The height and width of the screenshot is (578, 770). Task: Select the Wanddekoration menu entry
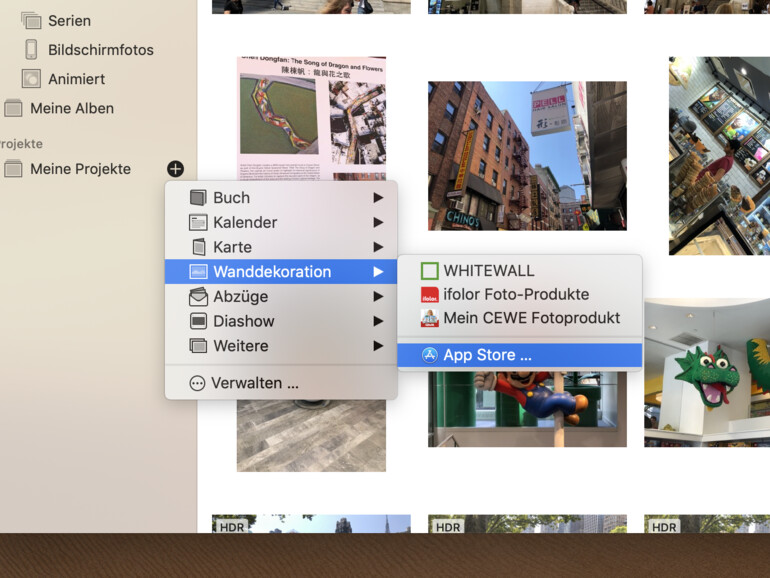281,272
